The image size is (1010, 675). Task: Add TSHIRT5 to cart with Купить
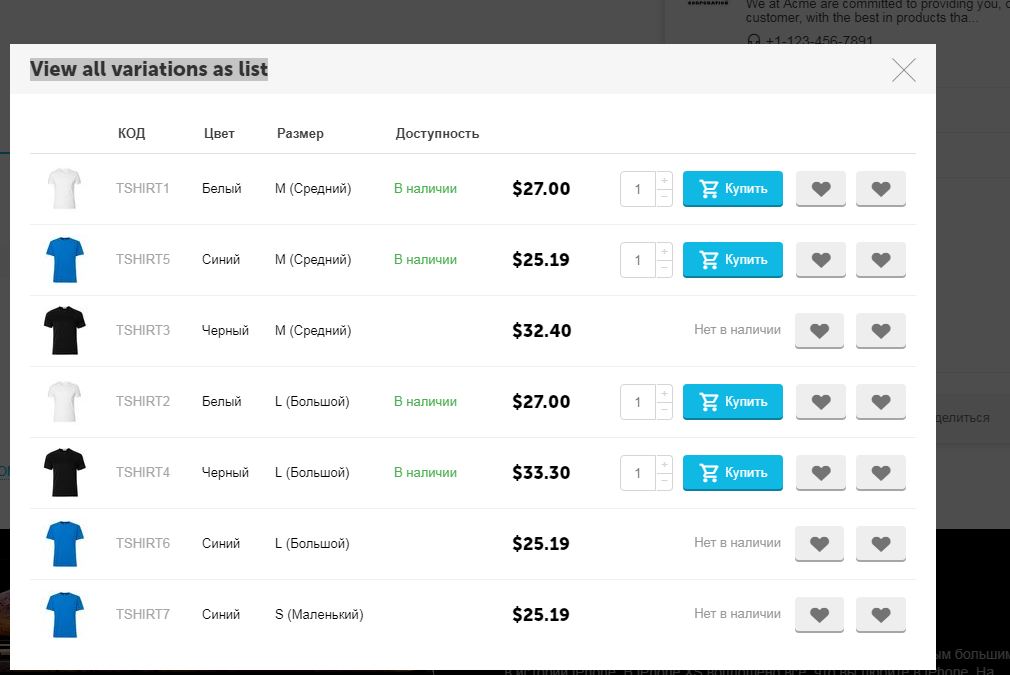click(732, 260)
